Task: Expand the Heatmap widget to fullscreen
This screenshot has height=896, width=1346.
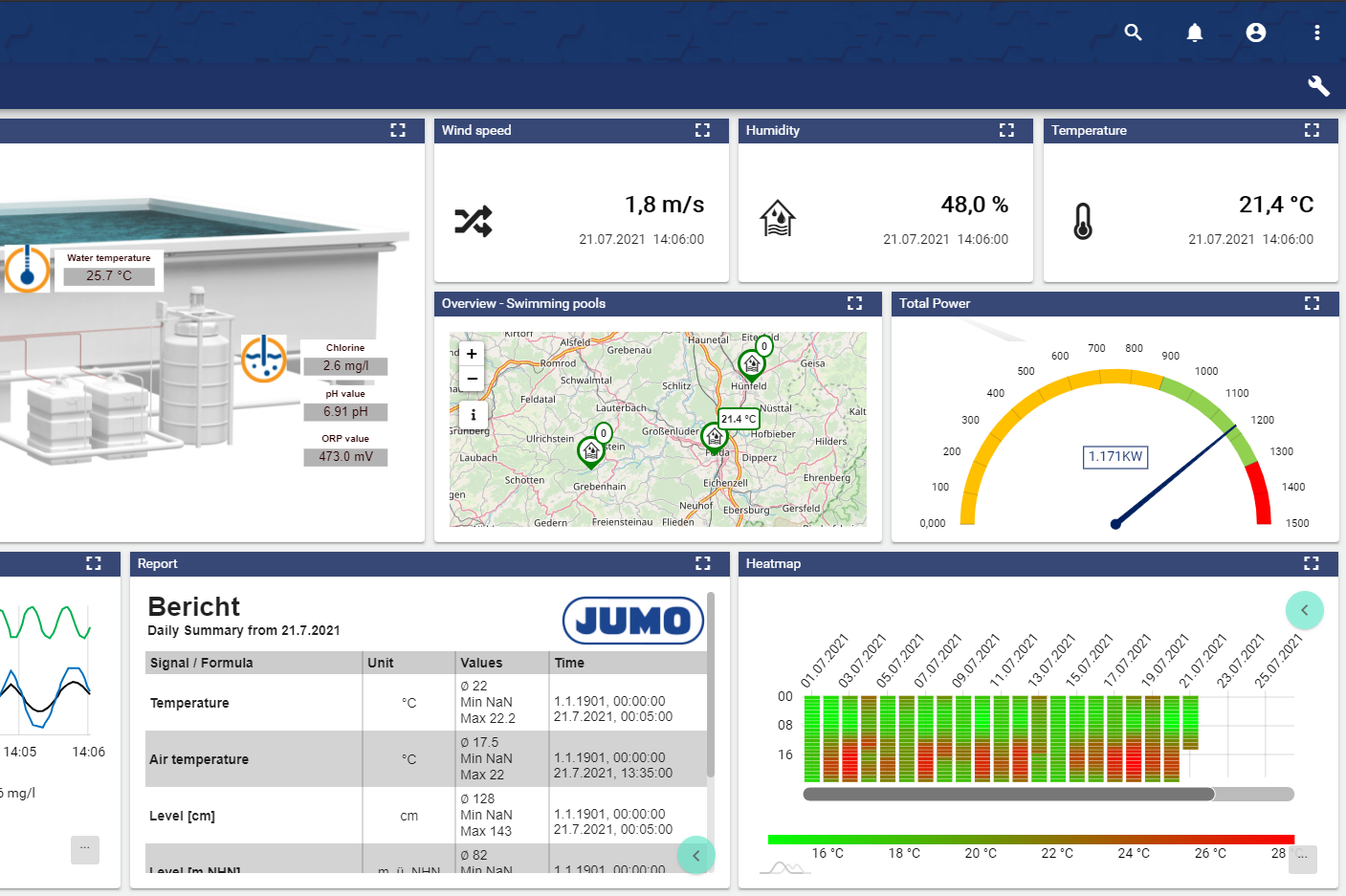Action: point(1312,563)
